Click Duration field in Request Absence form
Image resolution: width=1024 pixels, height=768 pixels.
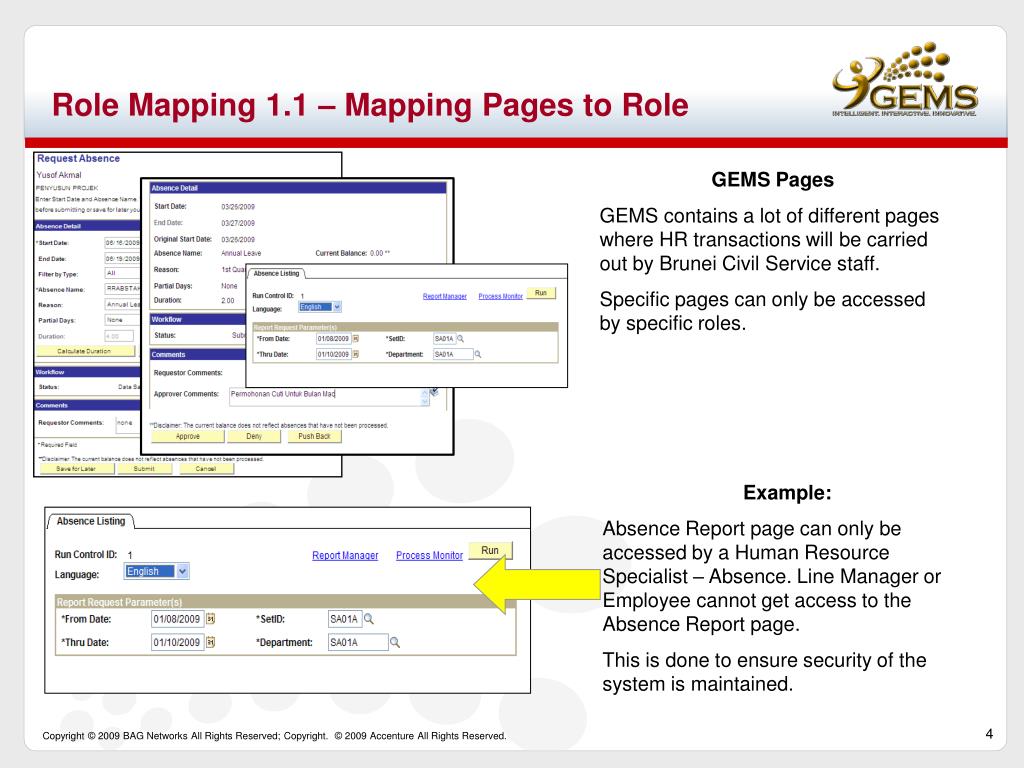click(119, 336)
